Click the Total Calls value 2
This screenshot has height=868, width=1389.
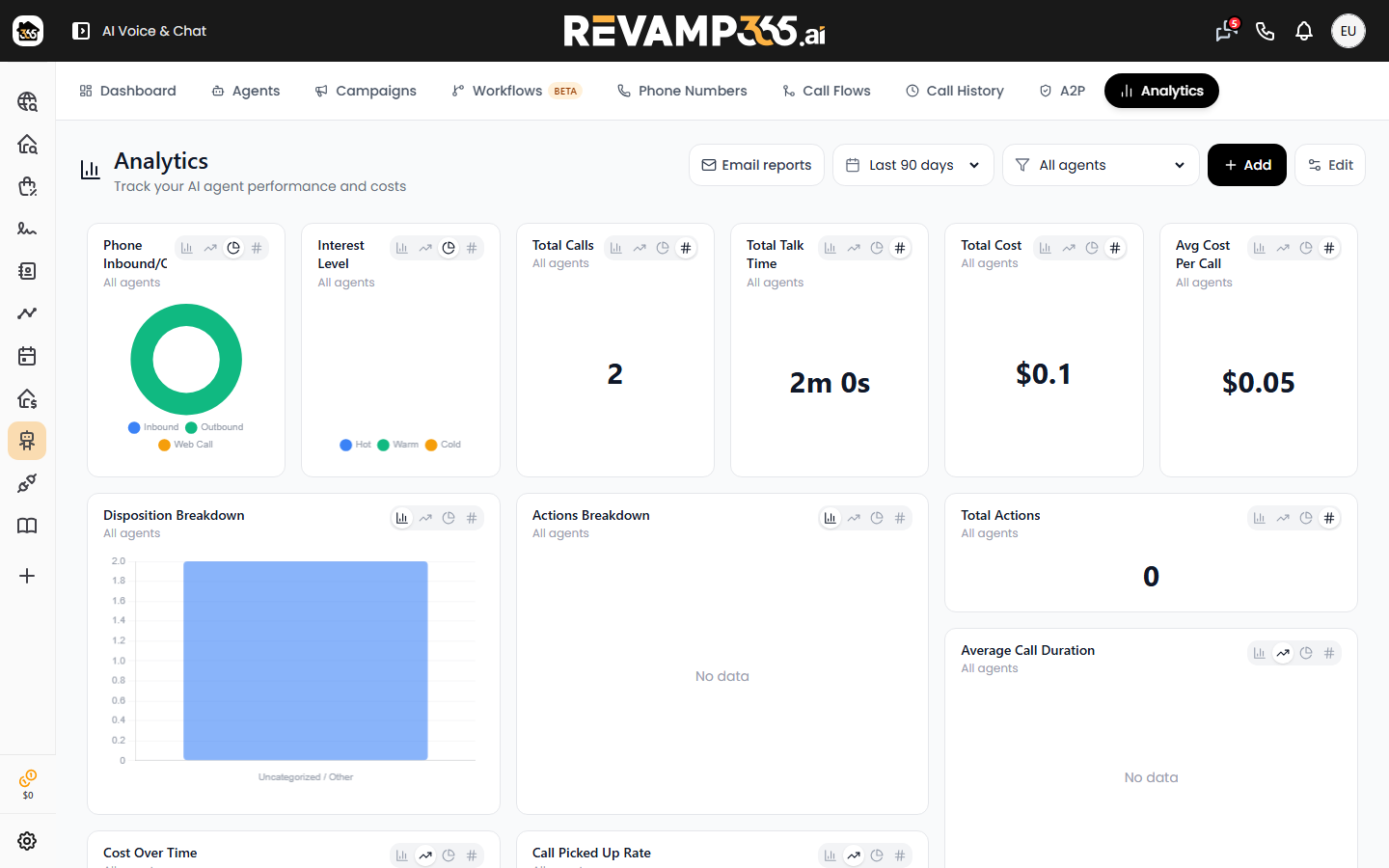point(615,374)
